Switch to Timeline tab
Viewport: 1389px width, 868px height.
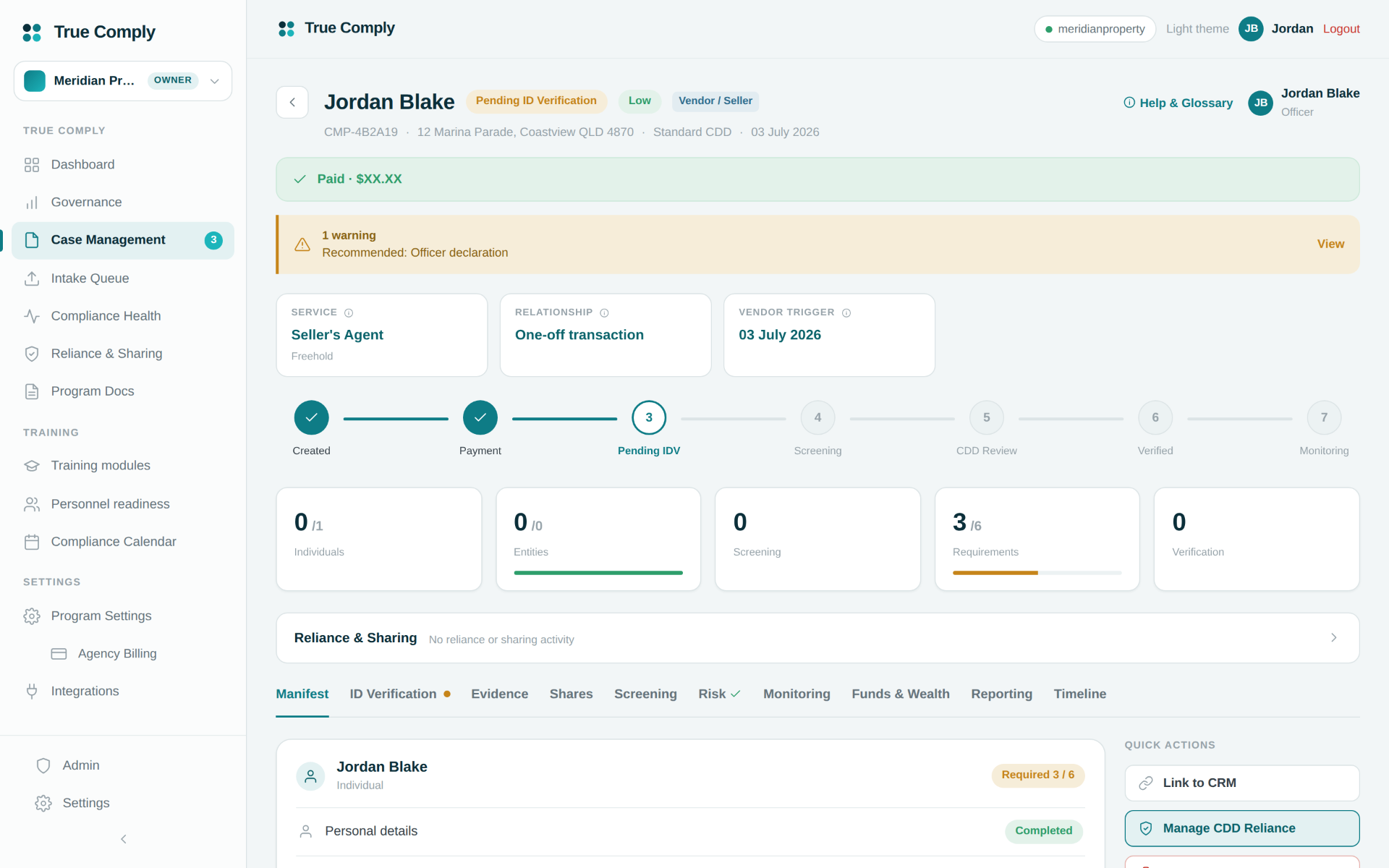click(1080, 694)
